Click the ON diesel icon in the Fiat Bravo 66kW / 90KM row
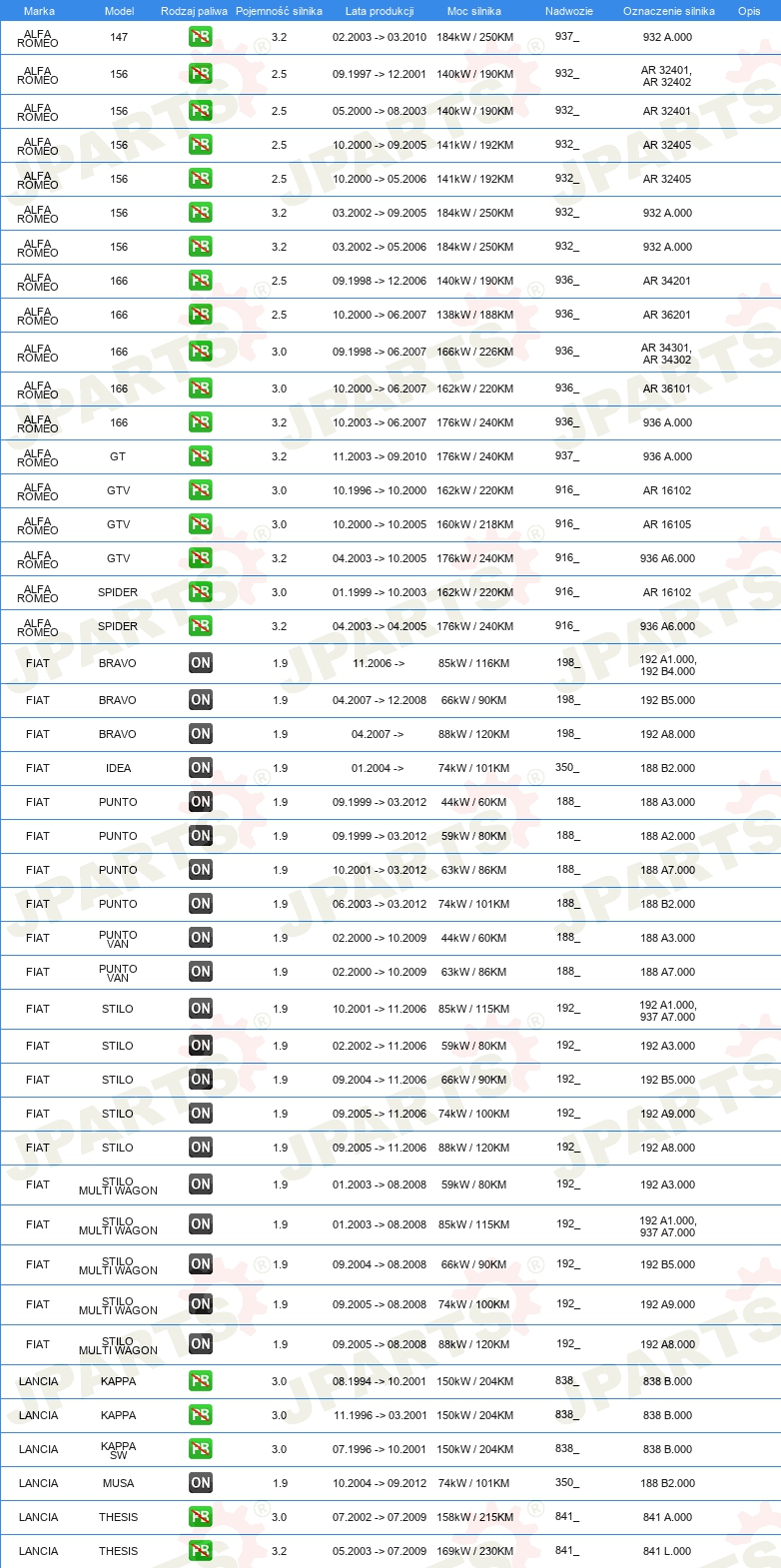Screen dimensions: 781x1568 click(x=201, y=700)
